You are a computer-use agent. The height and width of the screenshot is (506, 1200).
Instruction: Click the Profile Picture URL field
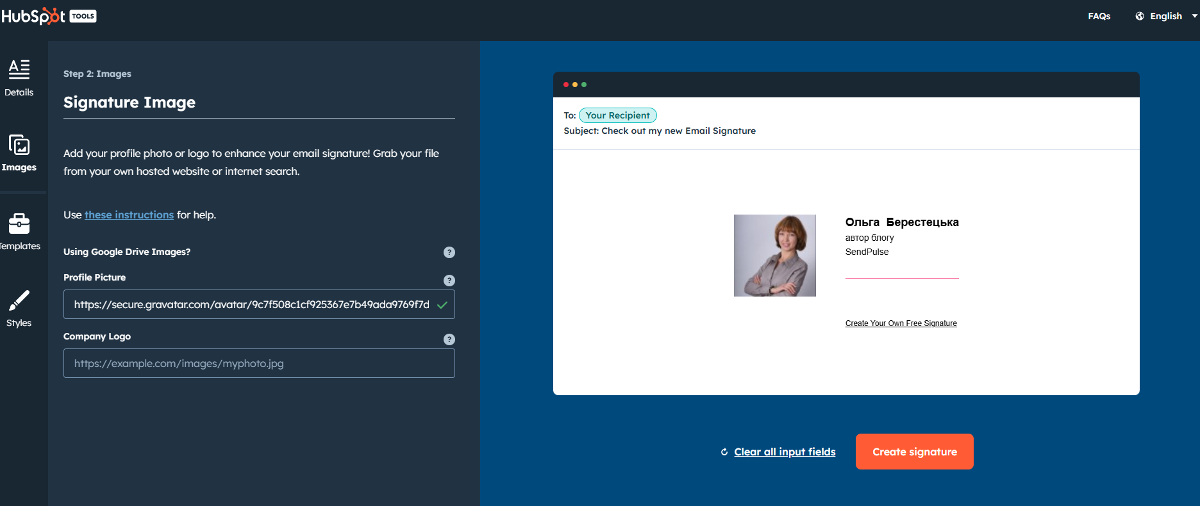pos(259,304)
